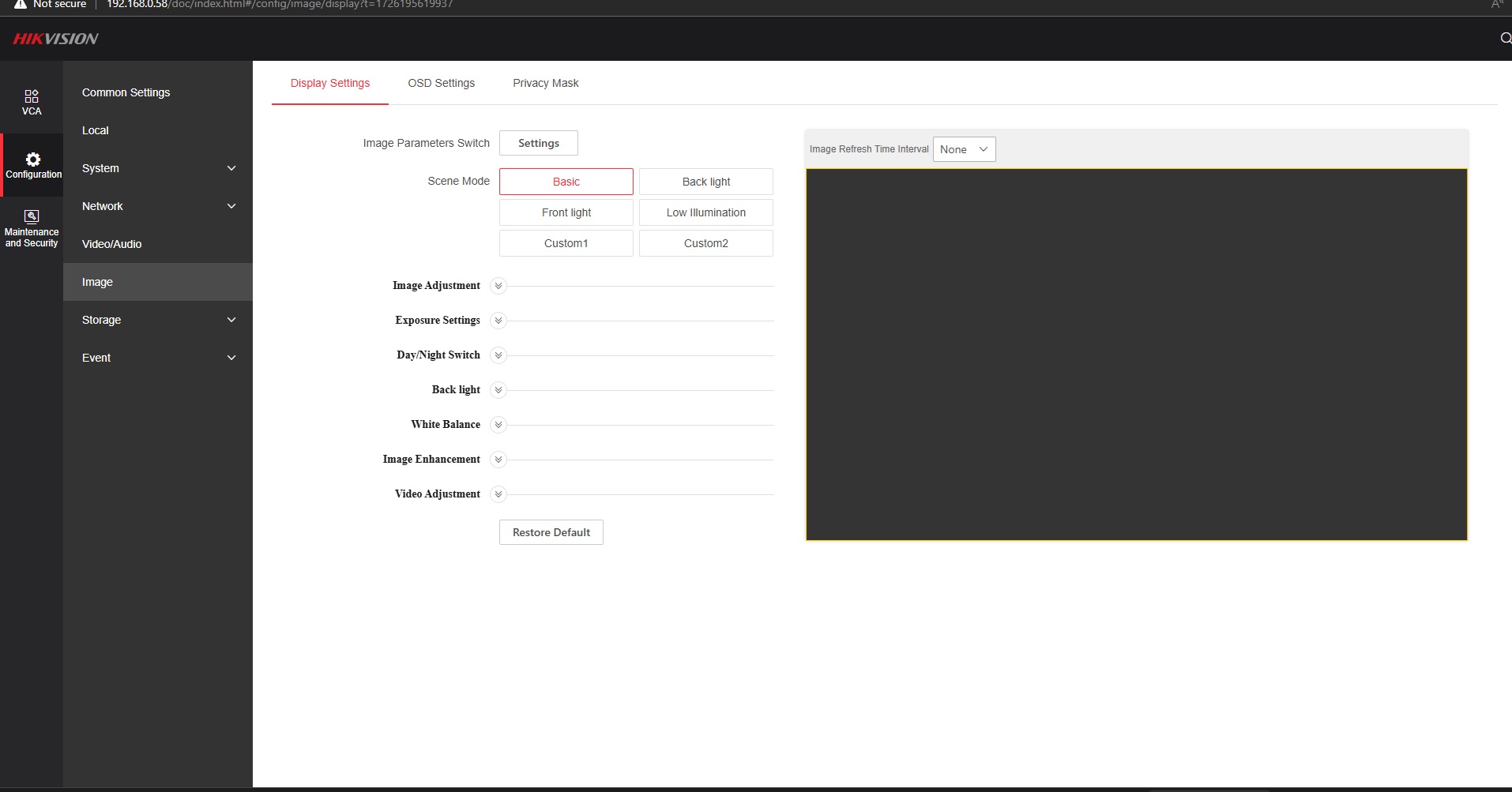The height and width of the screenshot is (792, 1512).
Task: Click the camera preview image area
Action: (x=1136, y=355)
